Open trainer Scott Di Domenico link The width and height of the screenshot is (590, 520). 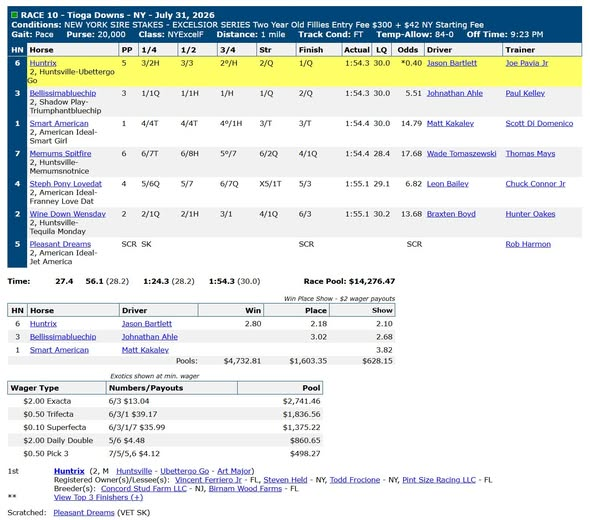[539, 123]
